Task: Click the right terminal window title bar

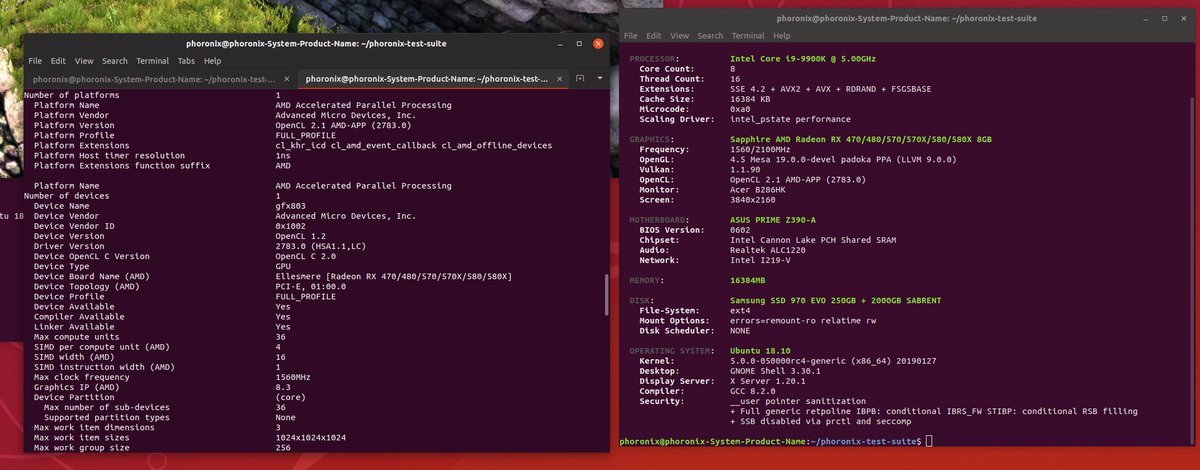Action: coord(908,18)
